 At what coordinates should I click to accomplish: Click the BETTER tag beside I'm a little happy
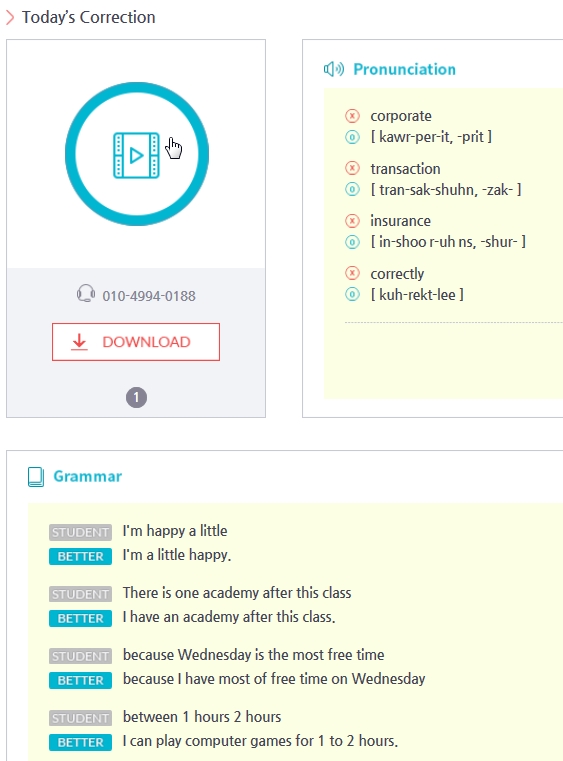[x=81, y=556]
